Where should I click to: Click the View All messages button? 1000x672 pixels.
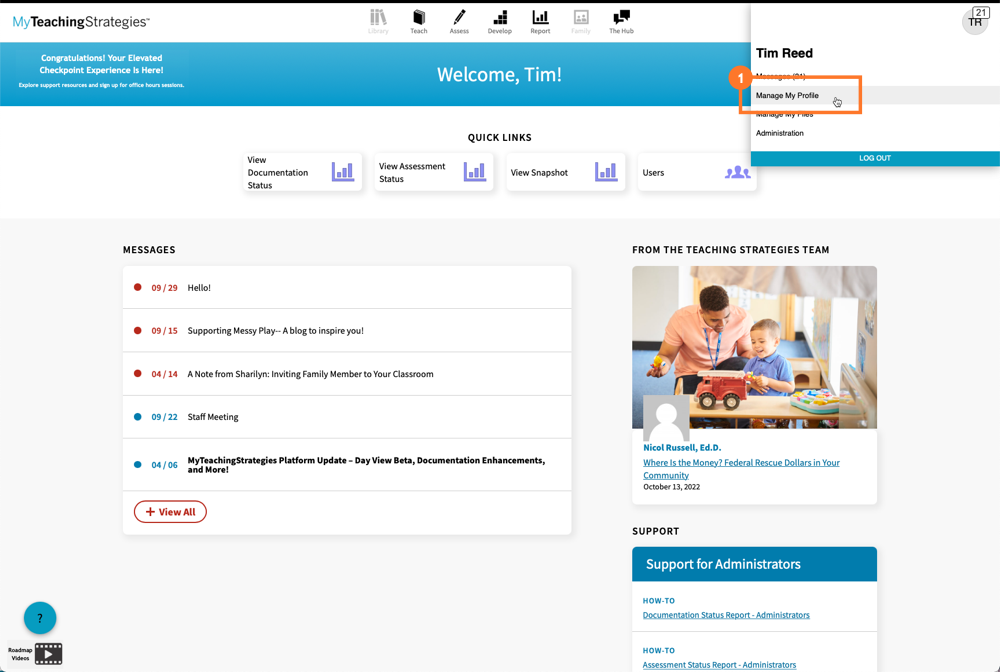(x=170, y=511)
